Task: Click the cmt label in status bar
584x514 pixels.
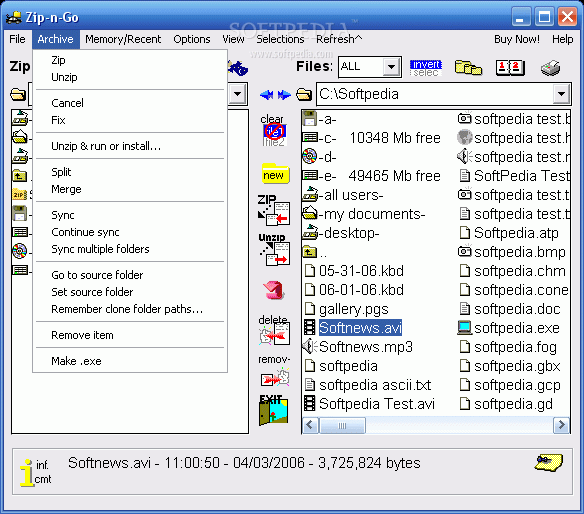Action: point(43,479)
